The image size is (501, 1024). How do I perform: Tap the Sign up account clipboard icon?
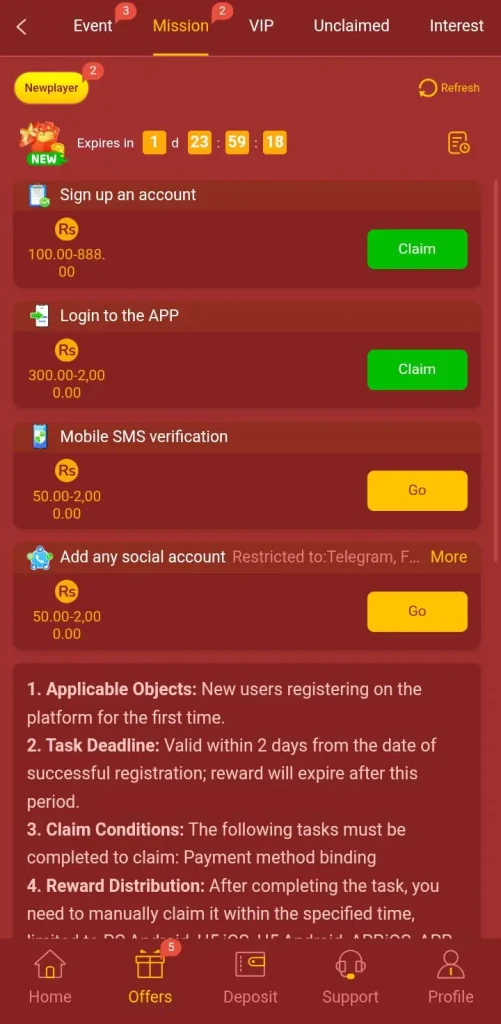coord(39,195)
